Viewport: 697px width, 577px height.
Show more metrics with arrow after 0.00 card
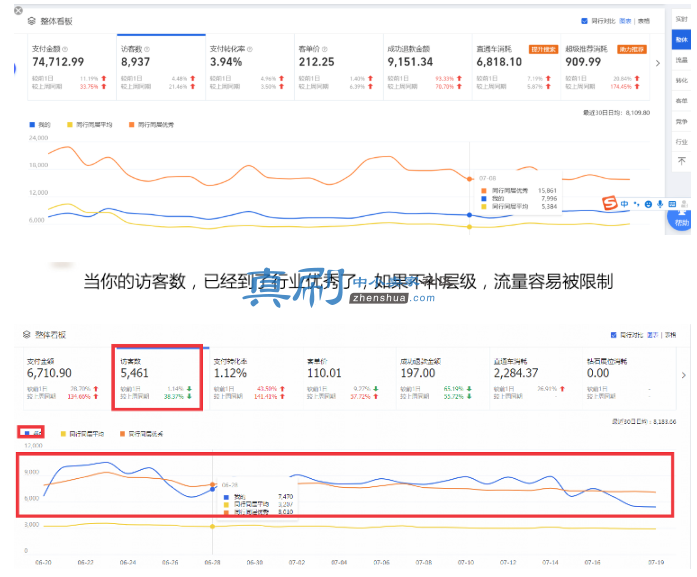684,375
